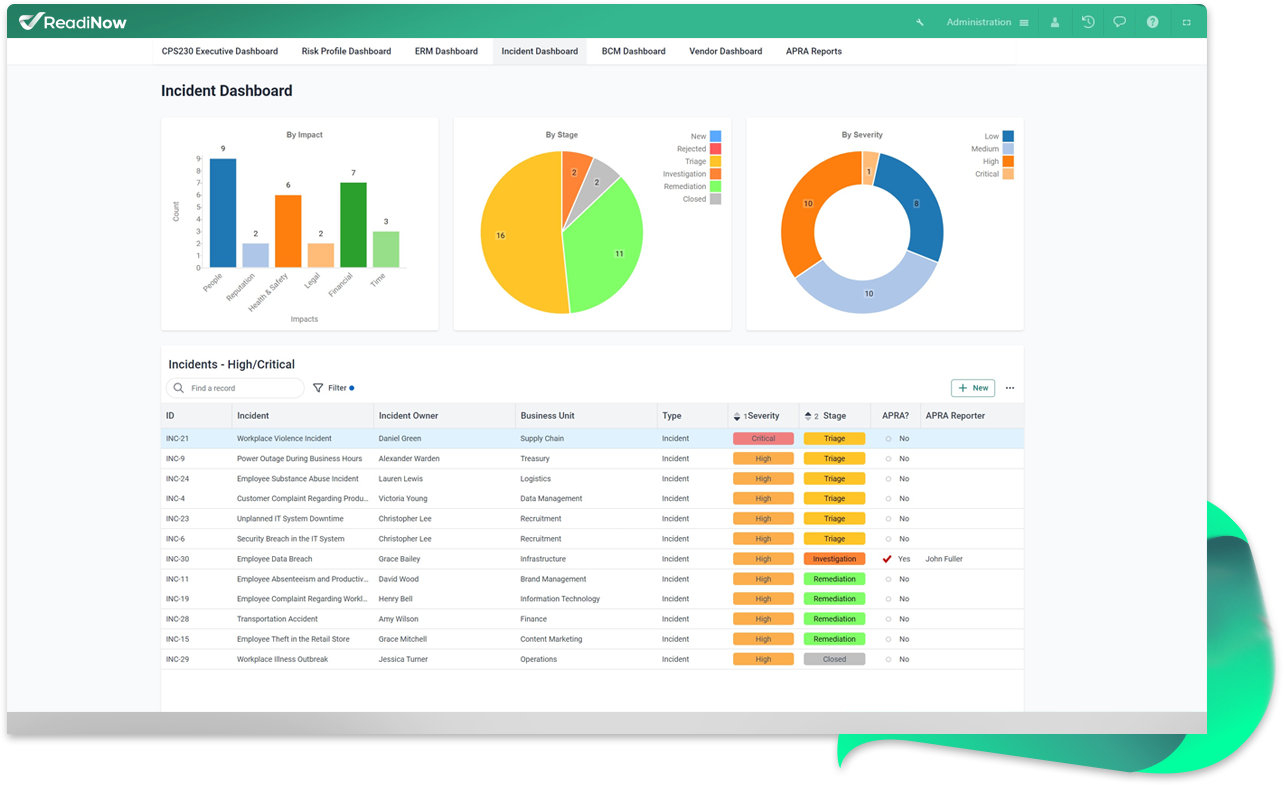Click the APRA indicator circle for INC-29
Image resolution: width=1284 pixels, height=785 pixels.
coord(887,659)
